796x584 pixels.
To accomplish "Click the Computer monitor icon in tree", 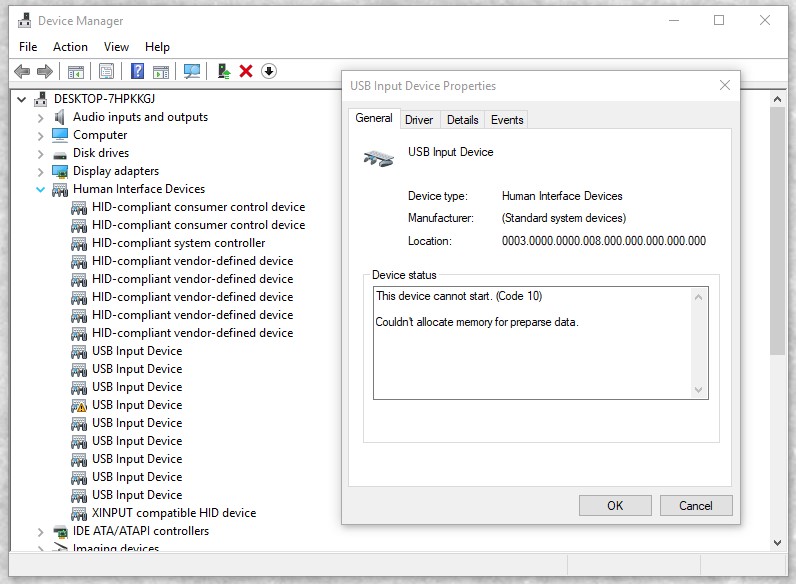I will (x=60, y=135).
